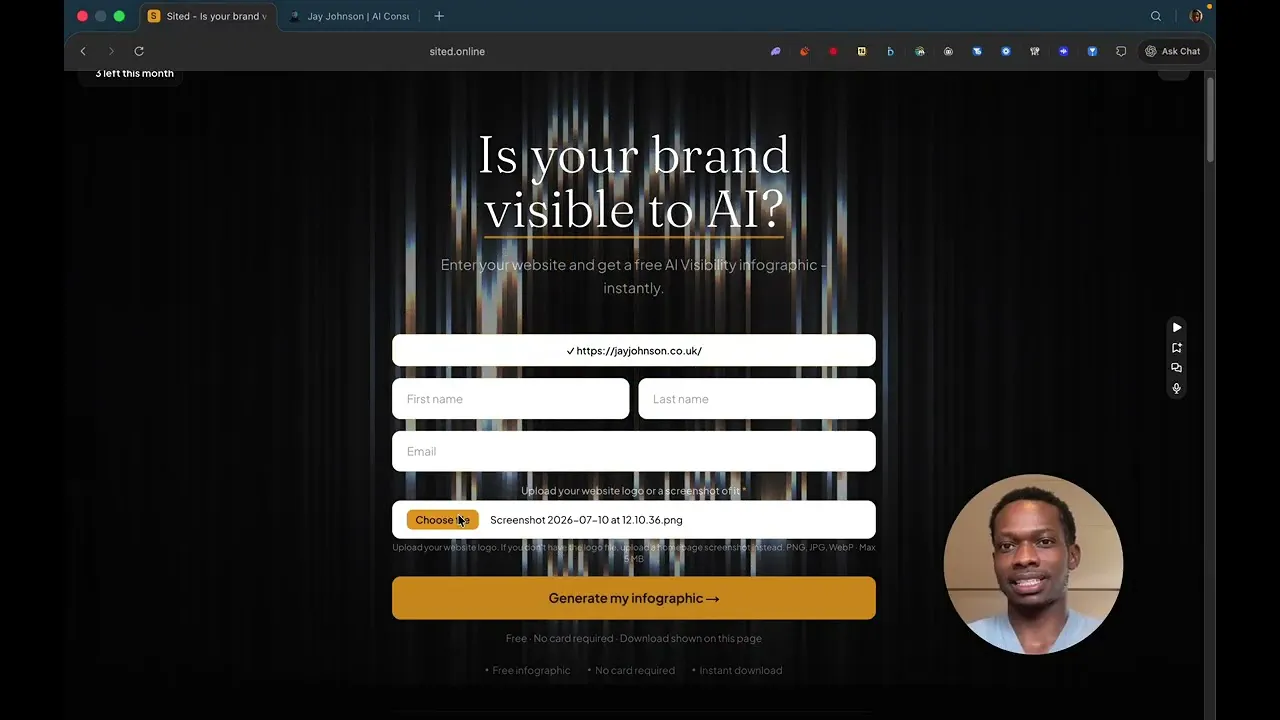
Task: Click the website URL field showing jayjohnson.co.uk
Action: tap(634, 351)
